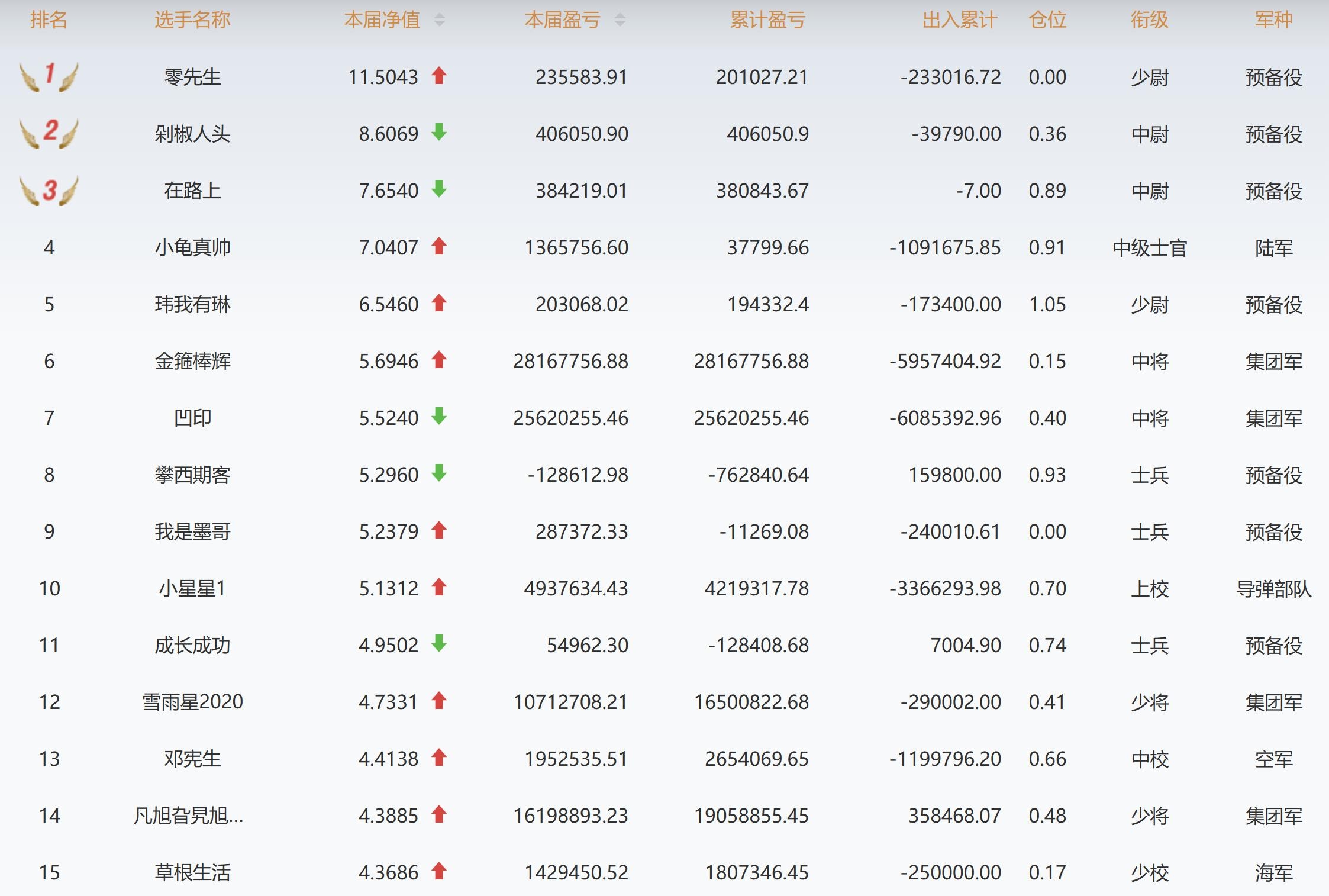
Task: Sort by 本届盈亏 using sort arrows
Action: 620,20
